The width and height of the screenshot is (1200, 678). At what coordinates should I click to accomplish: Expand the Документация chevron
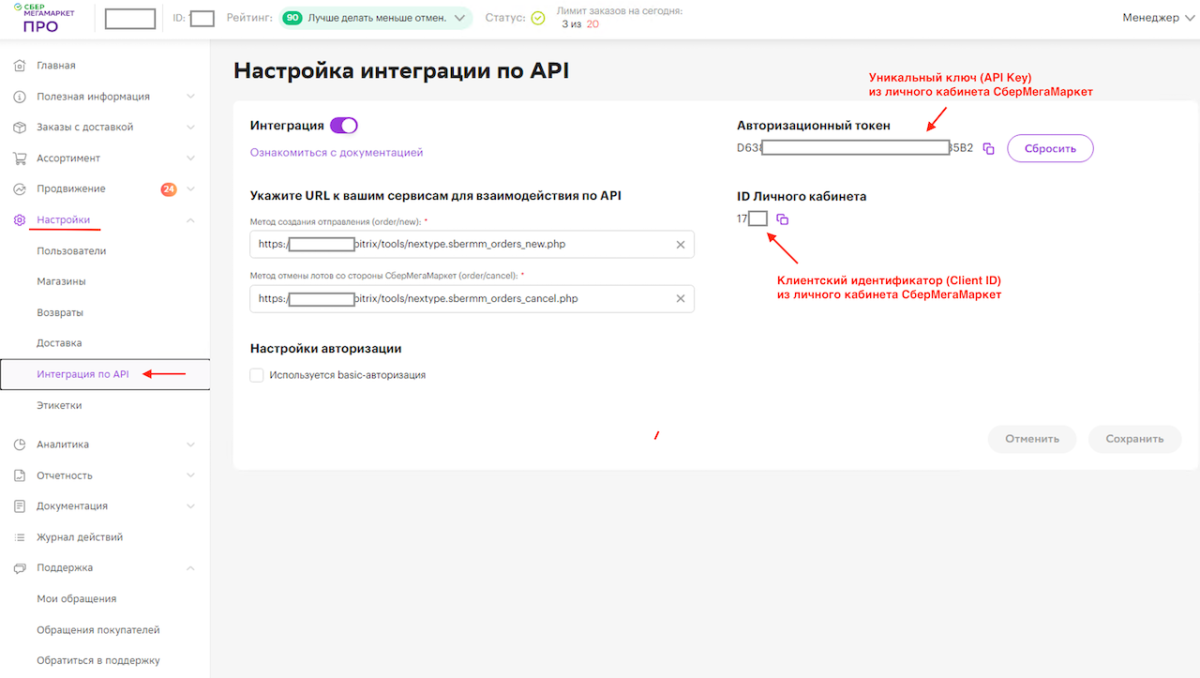tap(191, 506)
